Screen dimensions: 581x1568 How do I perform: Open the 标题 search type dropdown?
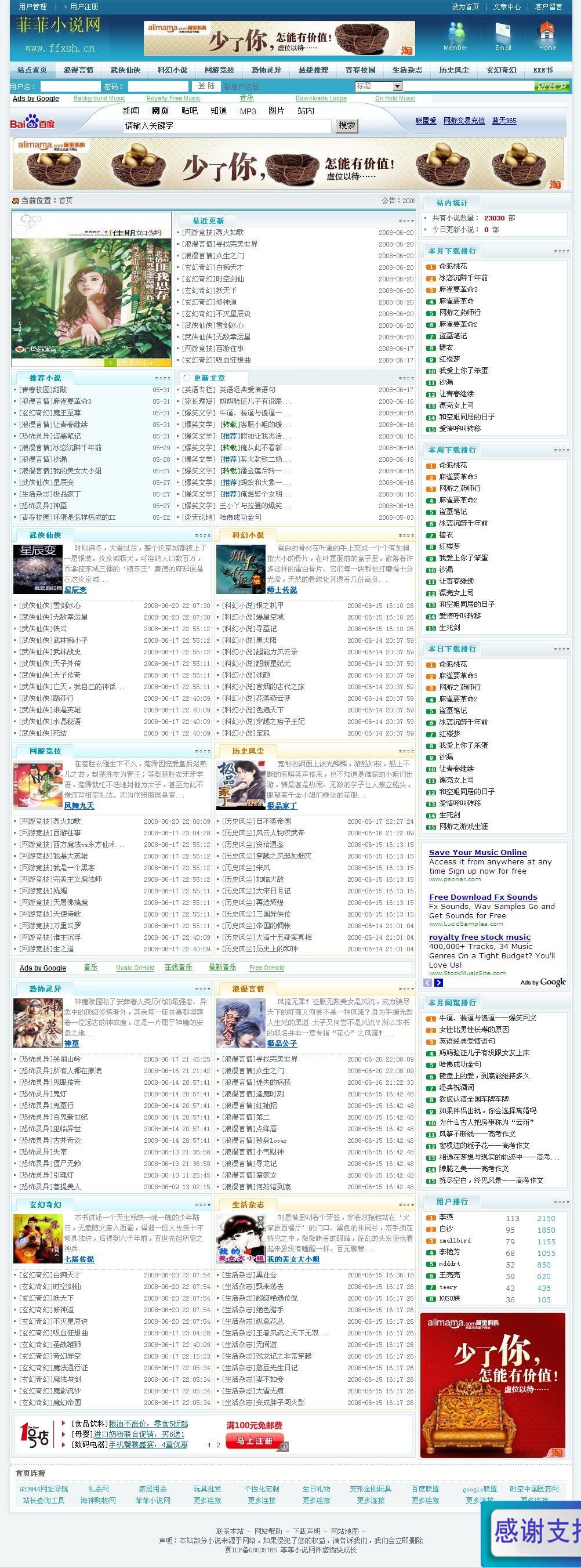click(379, 86)
